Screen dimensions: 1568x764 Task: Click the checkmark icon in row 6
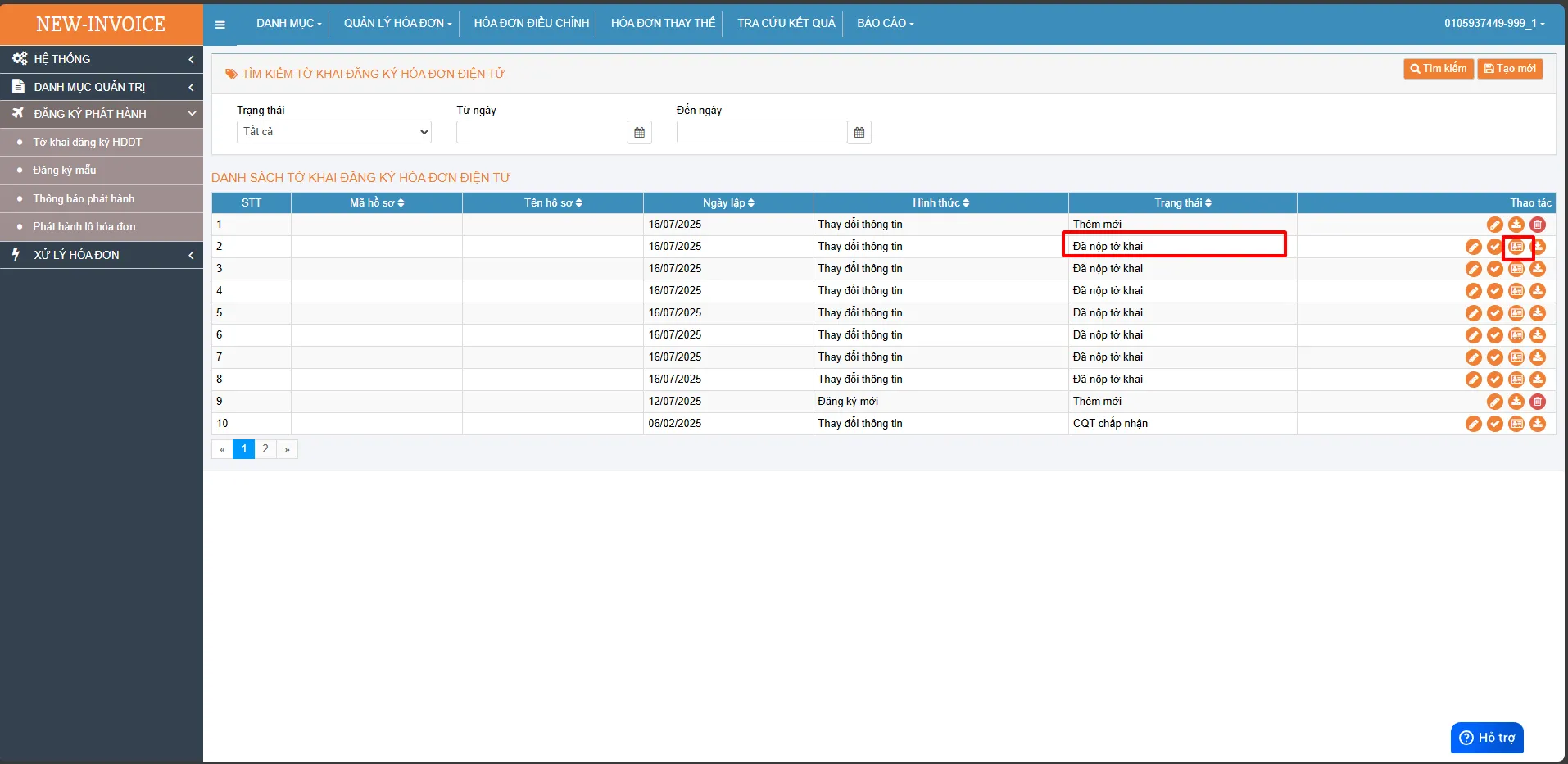click(x=1495, y=335)
